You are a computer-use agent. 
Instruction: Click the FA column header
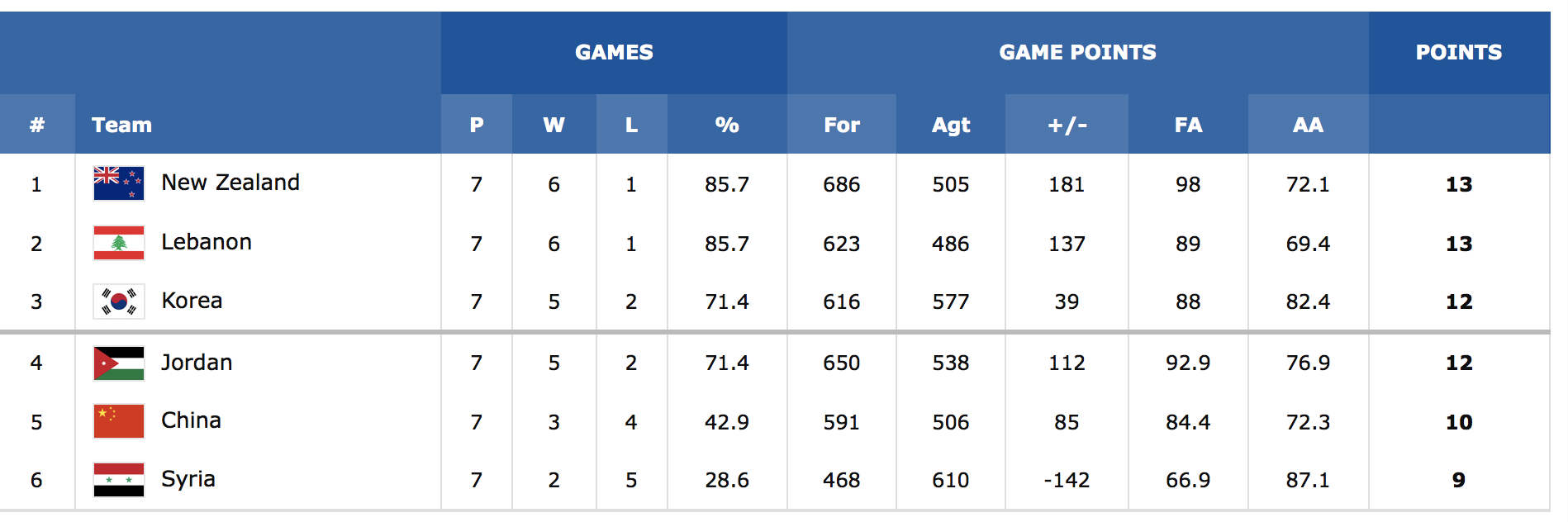(x=1188, y=125)
